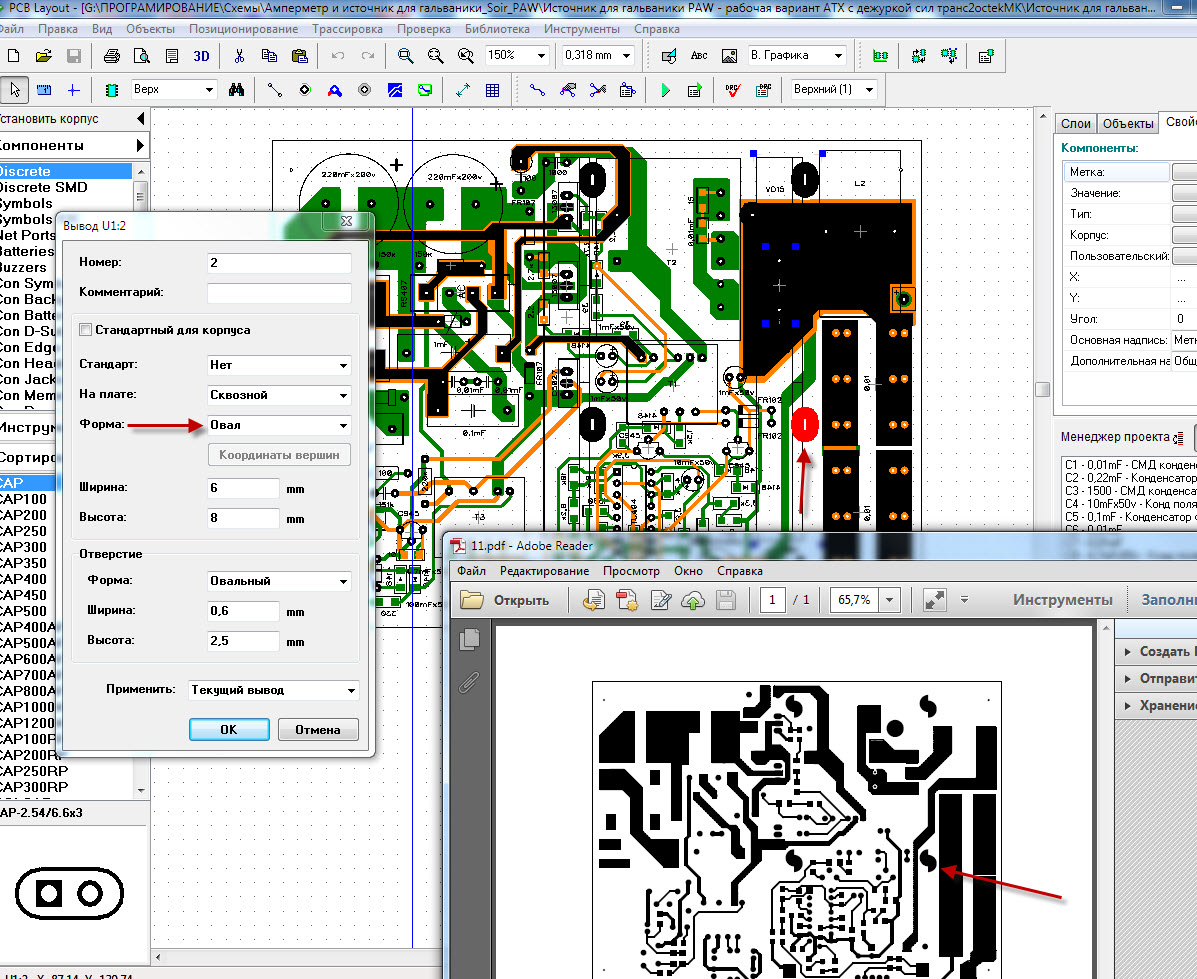
Task: Click the Cut scissors icon
Action: click(239, 56)
